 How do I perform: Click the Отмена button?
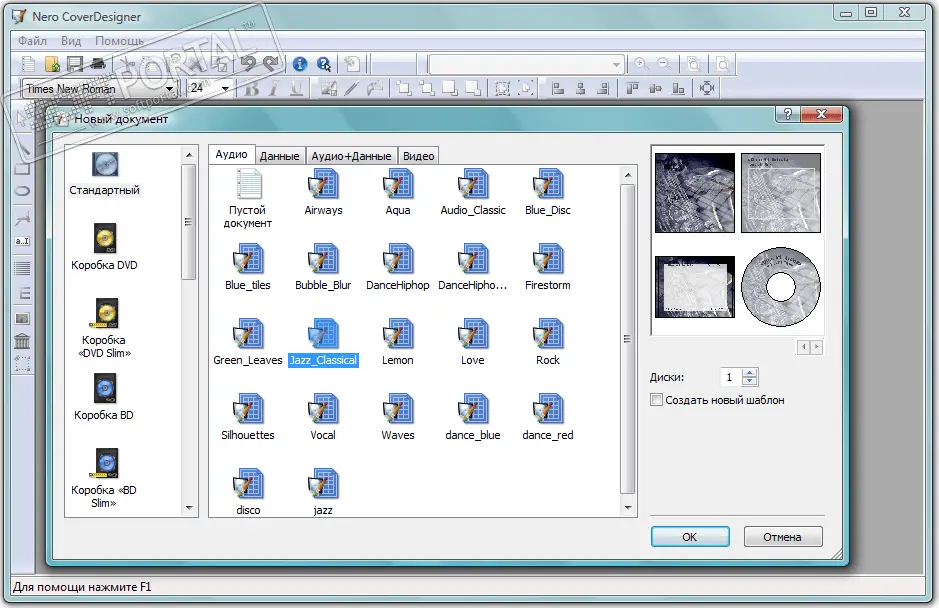point(782,537)
